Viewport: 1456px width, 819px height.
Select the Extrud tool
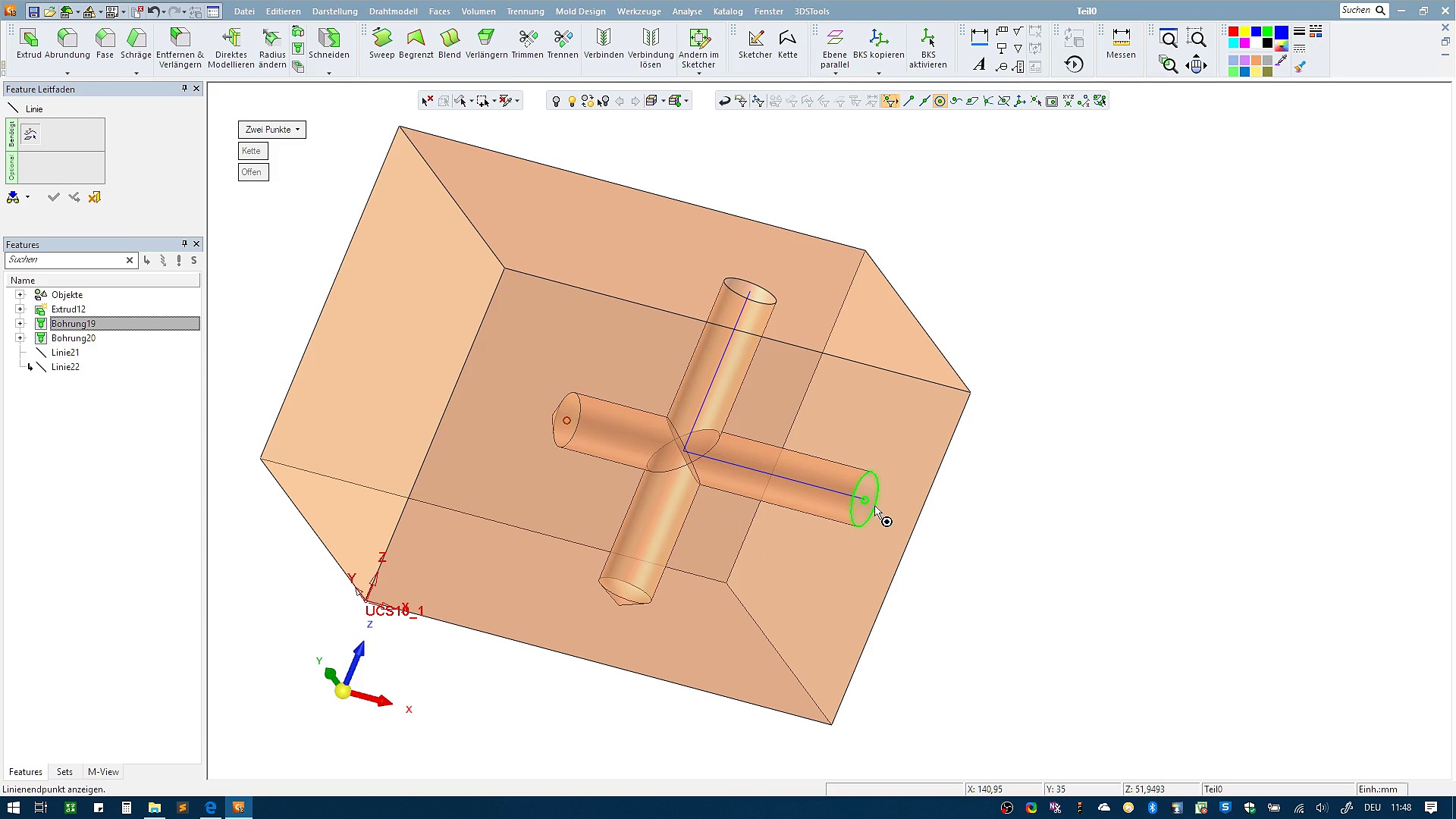pos(29,44)
